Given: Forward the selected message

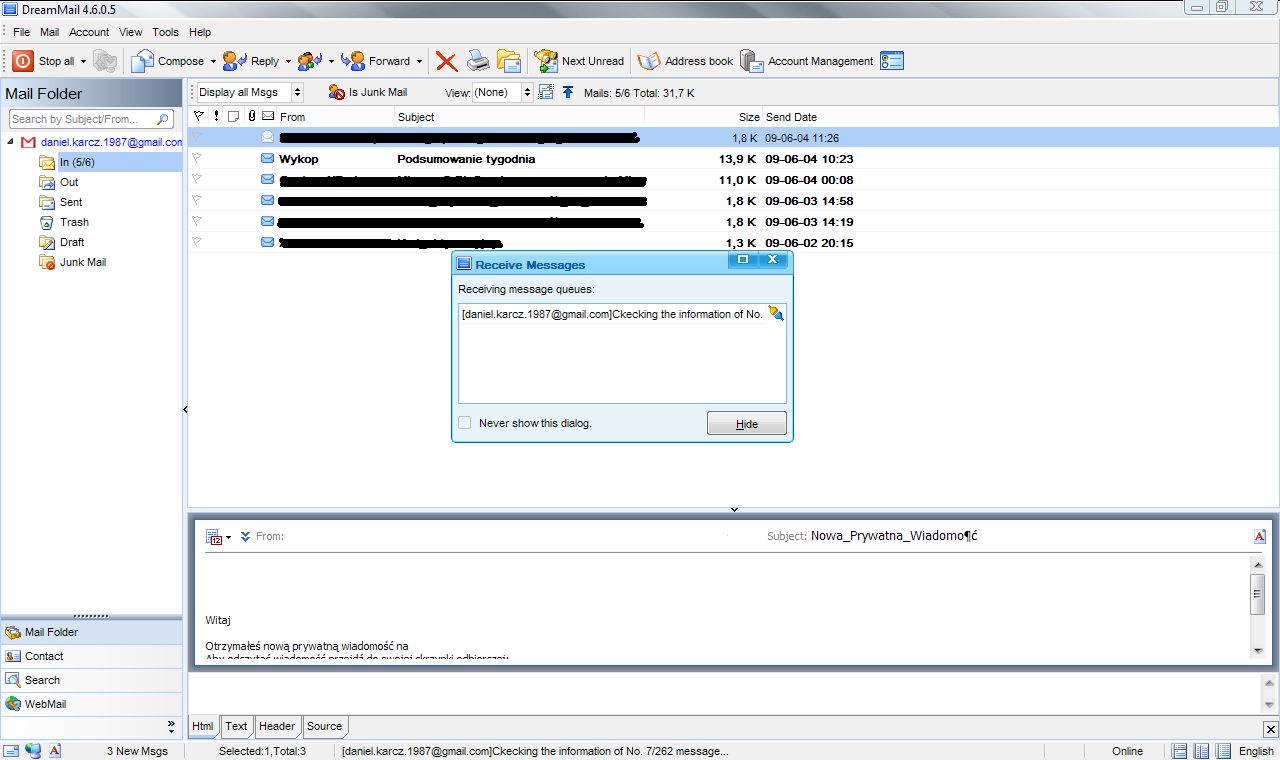Looking at the screenshot, I should click(x=376, y=61).
